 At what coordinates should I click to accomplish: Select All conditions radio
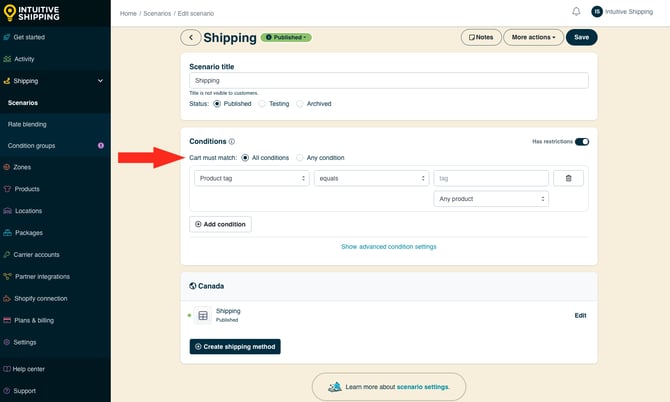tap(245, 158)
